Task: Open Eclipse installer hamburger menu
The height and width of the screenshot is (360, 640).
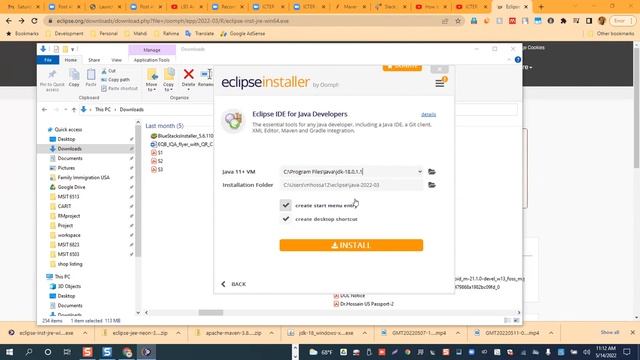Action: 440,83
